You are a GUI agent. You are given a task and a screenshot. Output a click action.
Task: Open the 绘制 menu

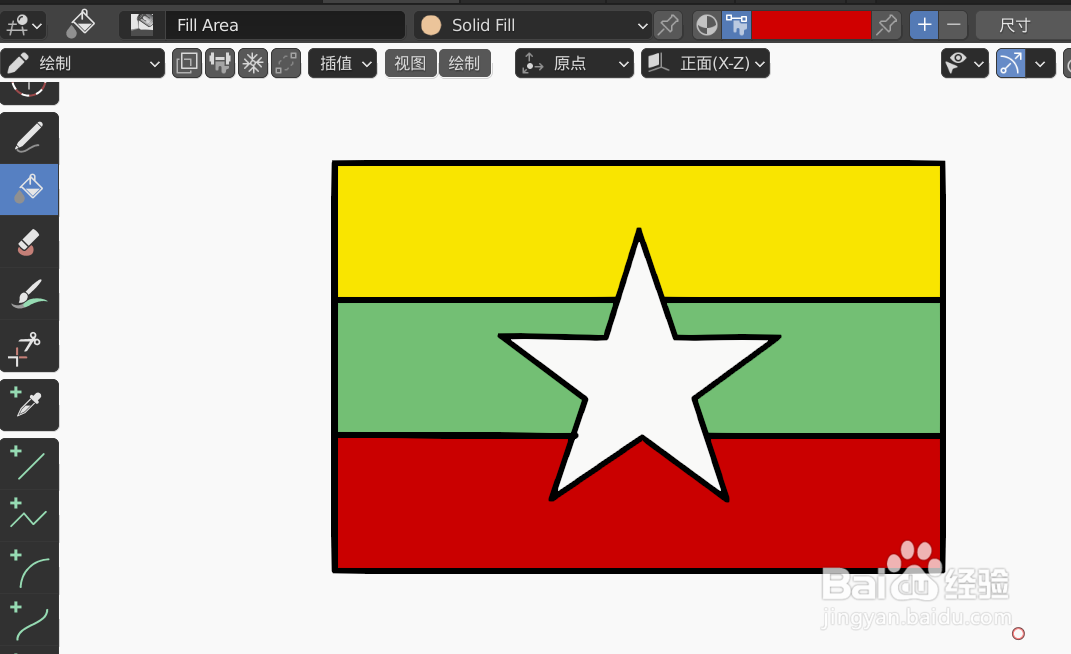[x=464, y=64]
